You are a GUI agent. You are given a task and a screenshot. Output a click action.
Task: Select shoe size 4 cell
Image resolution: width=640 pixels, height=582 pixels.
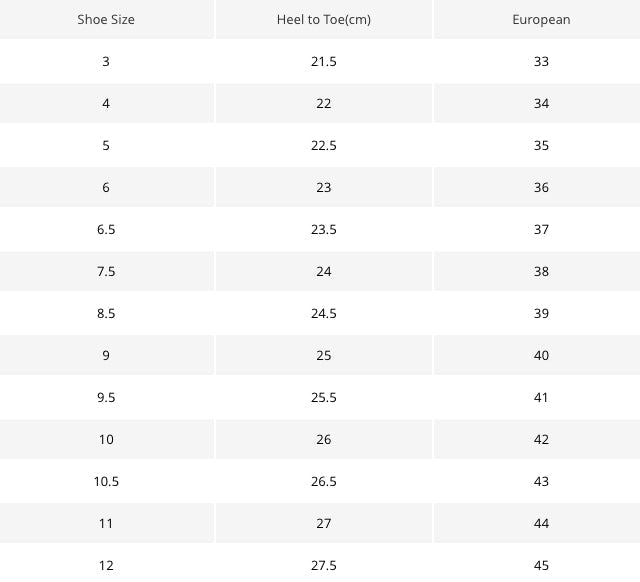pyautogui.click(x=106, y=104)
